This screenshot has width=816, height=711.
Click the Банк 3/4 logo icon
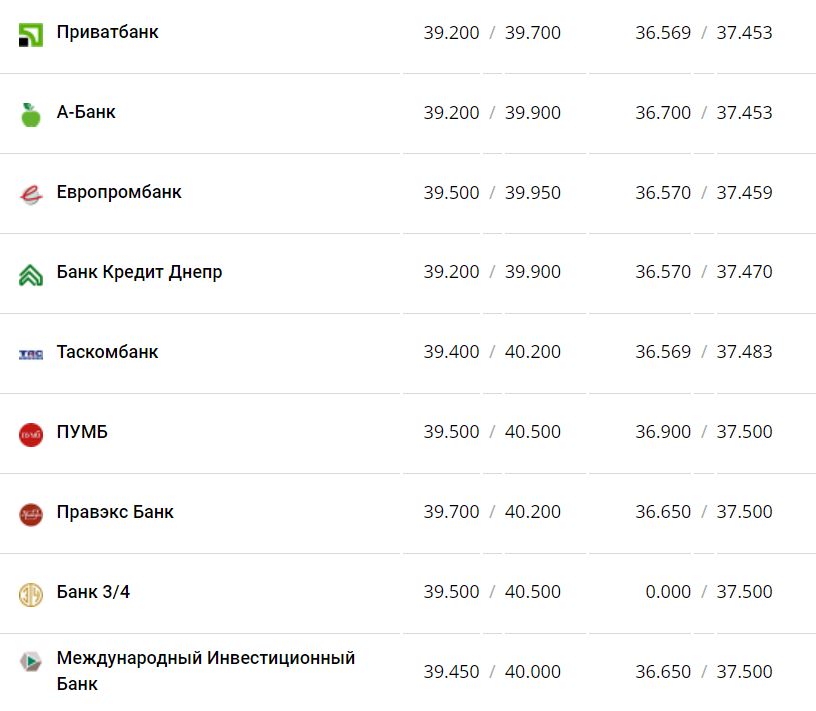[x=31, y=594]
